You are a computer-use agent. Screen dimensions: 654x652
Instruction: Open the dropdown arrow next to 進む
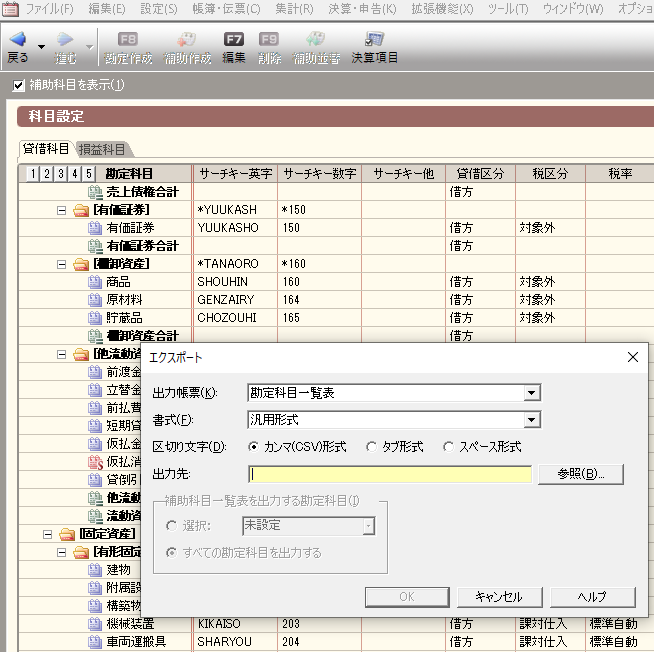click(x=89, y=47)
